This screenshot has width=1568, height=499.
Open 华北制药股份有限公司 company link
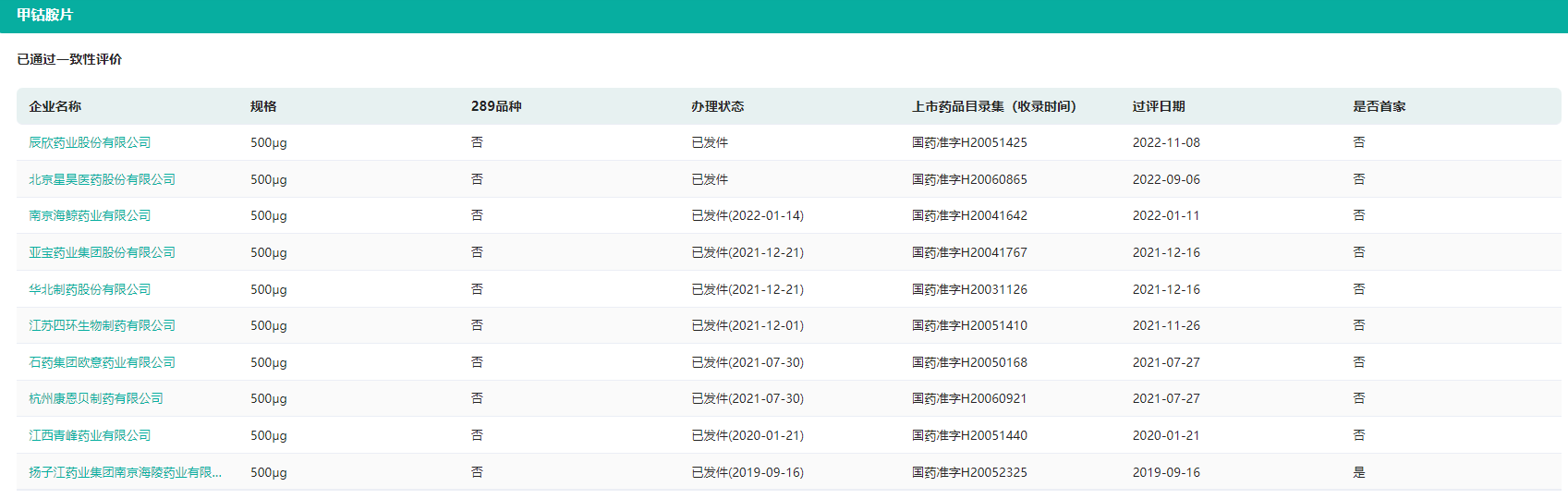tap(90, 289)
